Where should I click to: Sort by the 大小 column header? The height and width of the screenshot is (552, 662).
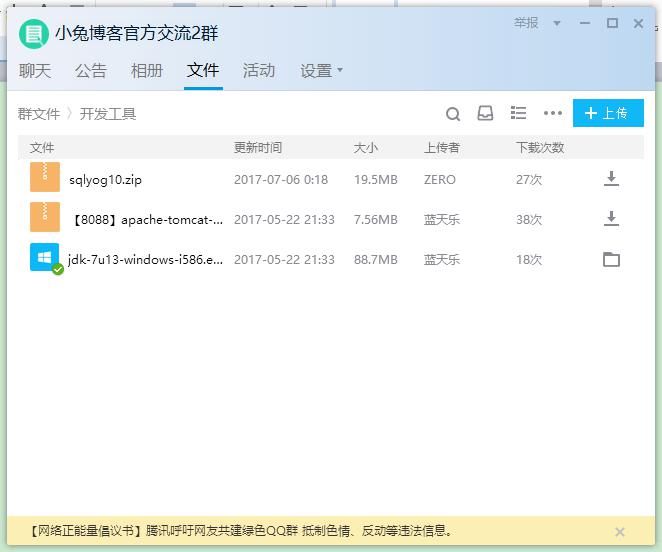[366, 147]
